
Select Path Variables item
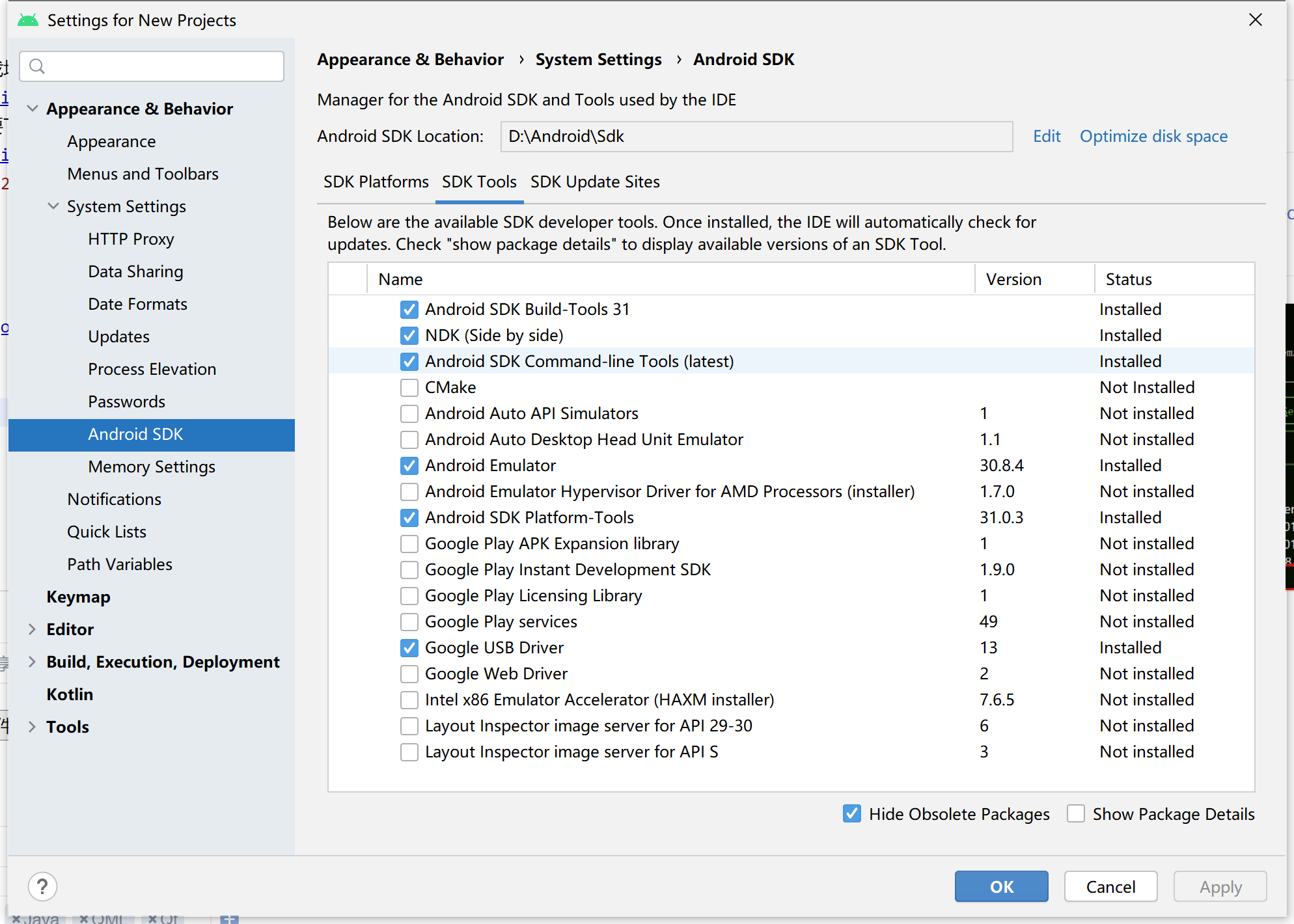coord(120,564)
